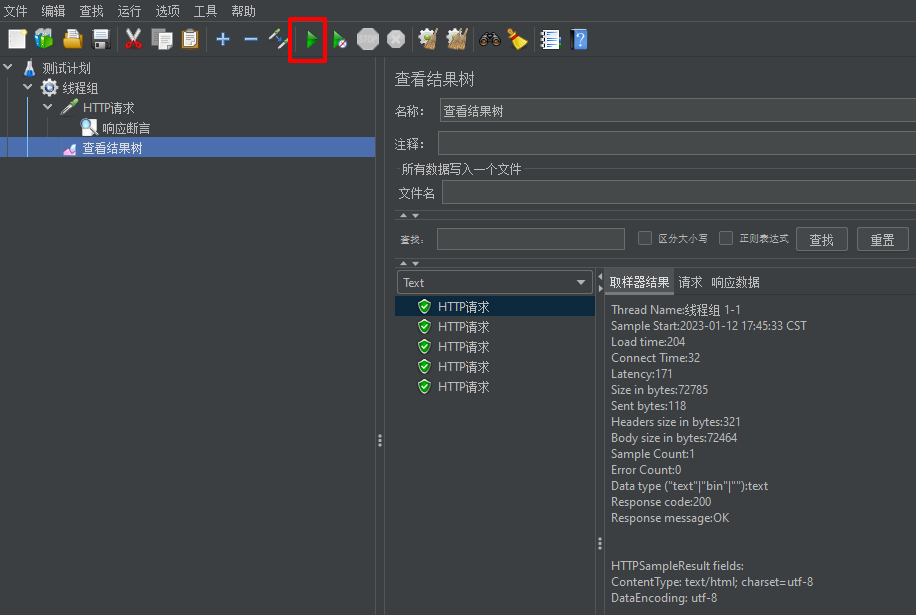Toggle search panel divider arrows

pos(409,263)
